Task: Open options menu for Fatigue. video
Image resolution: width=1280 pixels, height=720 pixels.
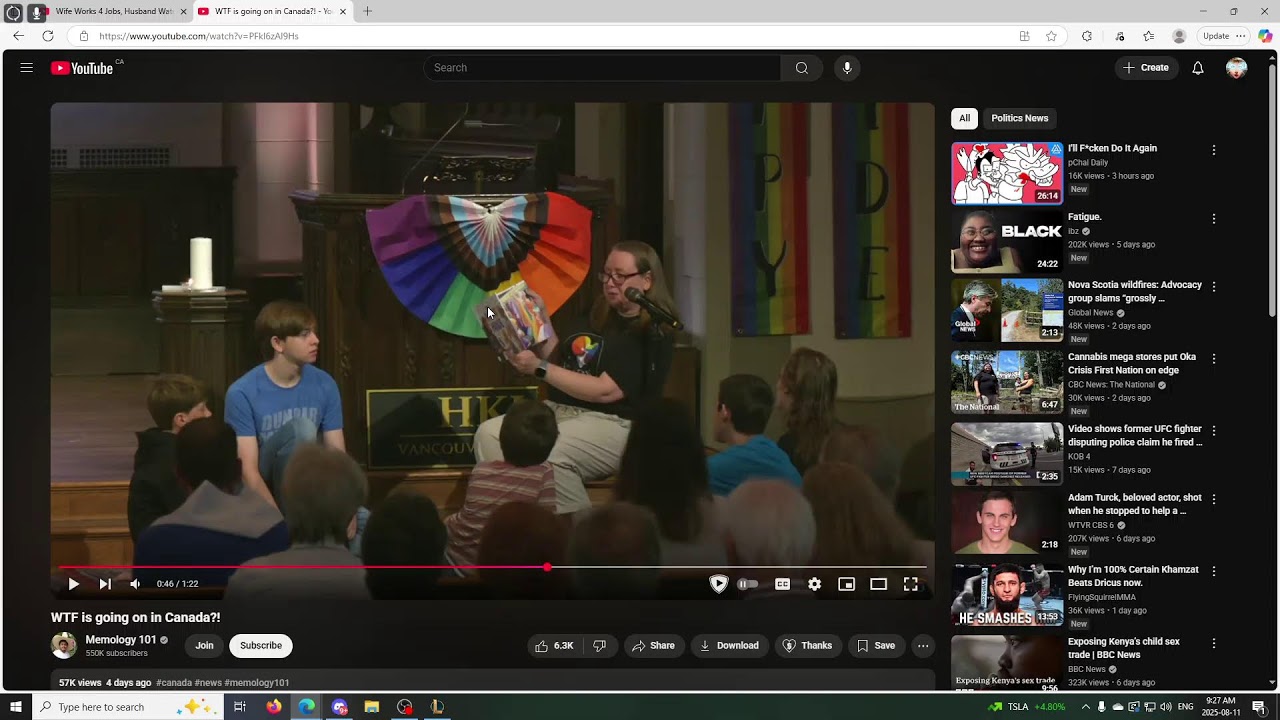Action: point(1214,219)
